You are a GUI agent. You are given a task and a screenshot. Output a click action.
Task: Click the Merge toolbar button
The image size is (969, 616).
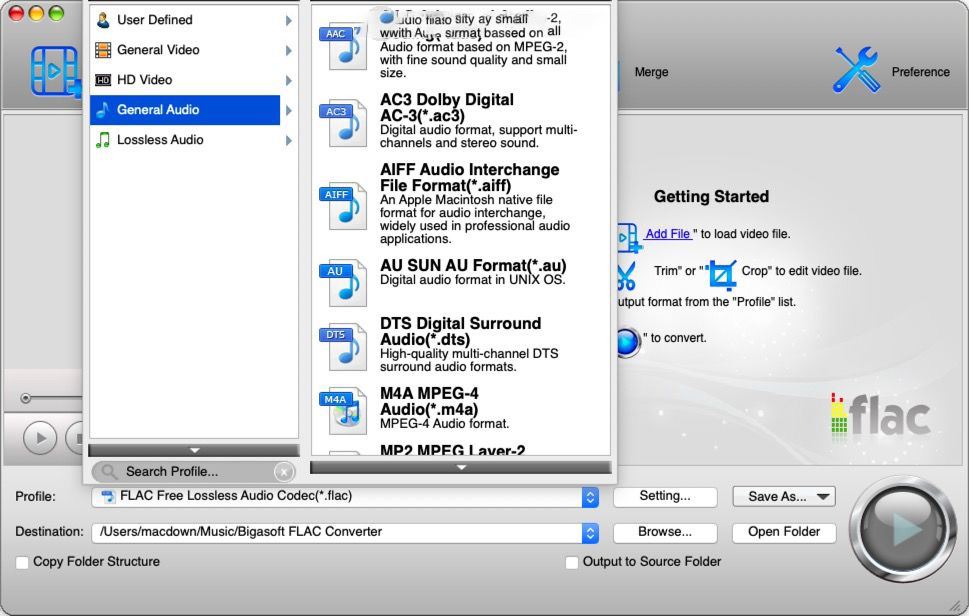[651, 72]
